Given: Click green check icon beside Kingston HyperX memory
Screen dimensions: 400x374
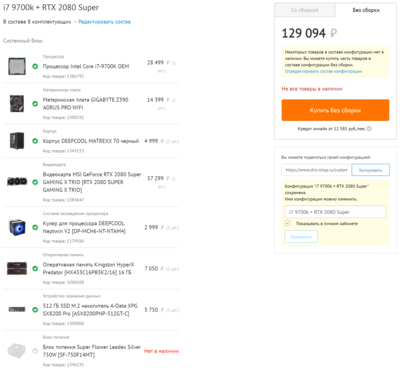Looking at the screenshot, I should (x=35, y=268).
